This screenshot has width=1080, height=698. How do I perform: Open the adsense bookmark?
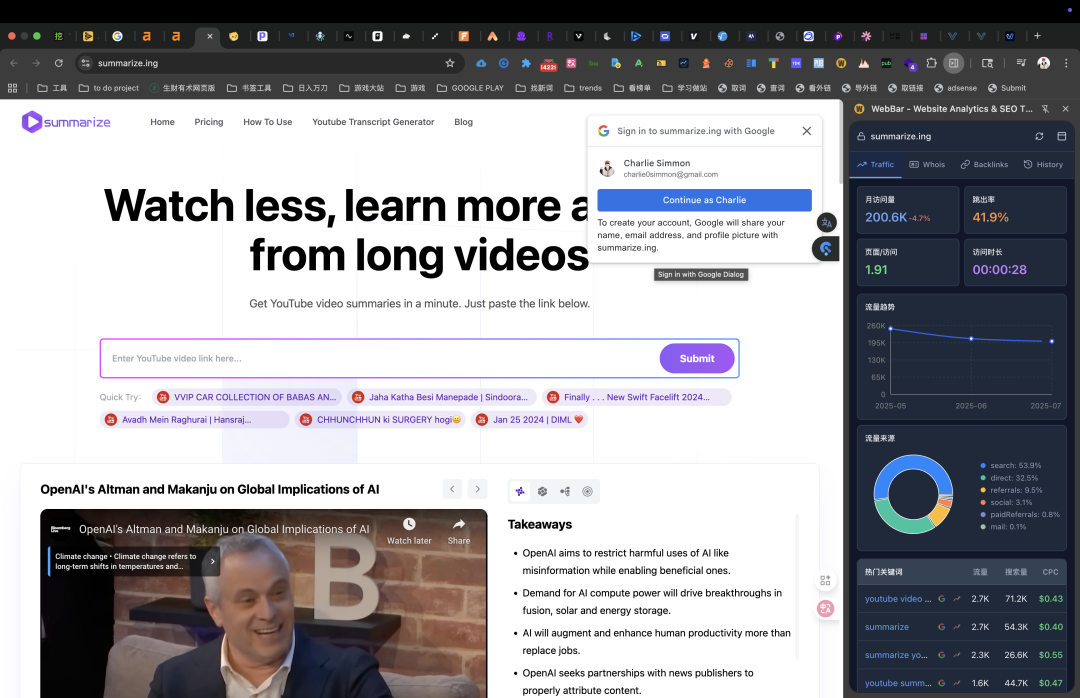click(955, 88)
